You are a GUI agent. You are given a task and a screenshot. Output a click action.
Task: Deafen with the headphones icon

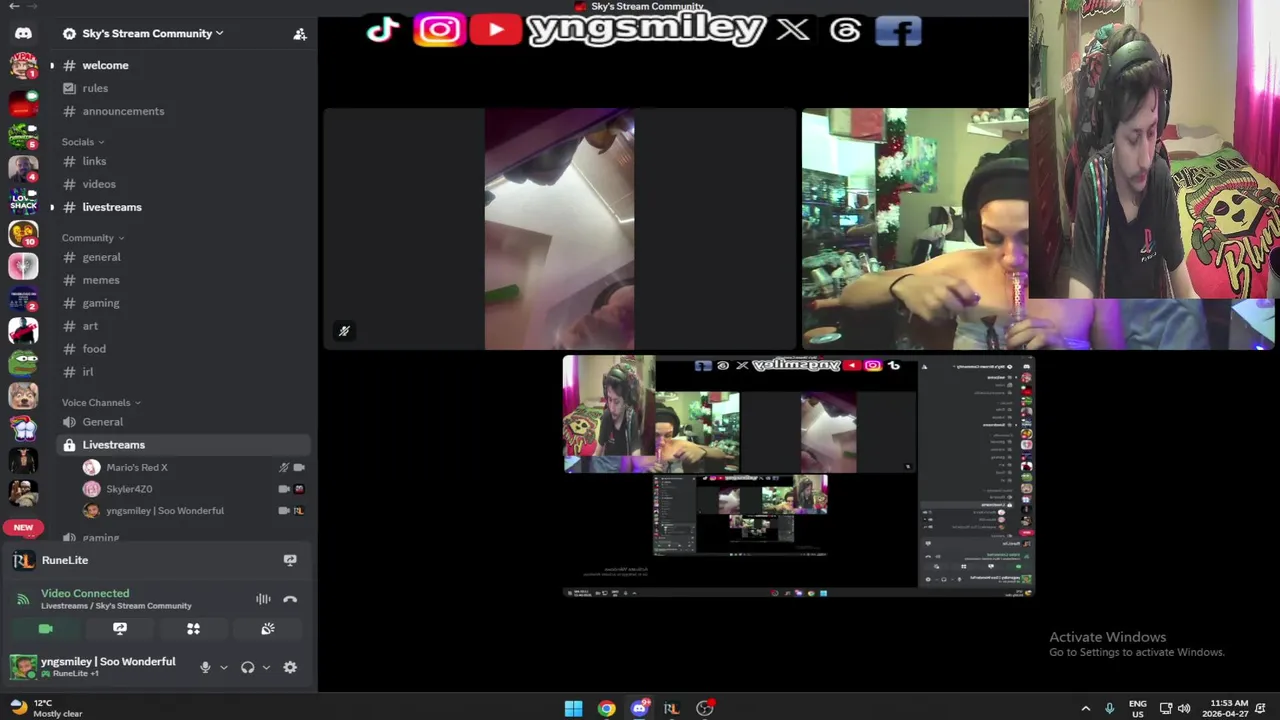pos(247,667)
